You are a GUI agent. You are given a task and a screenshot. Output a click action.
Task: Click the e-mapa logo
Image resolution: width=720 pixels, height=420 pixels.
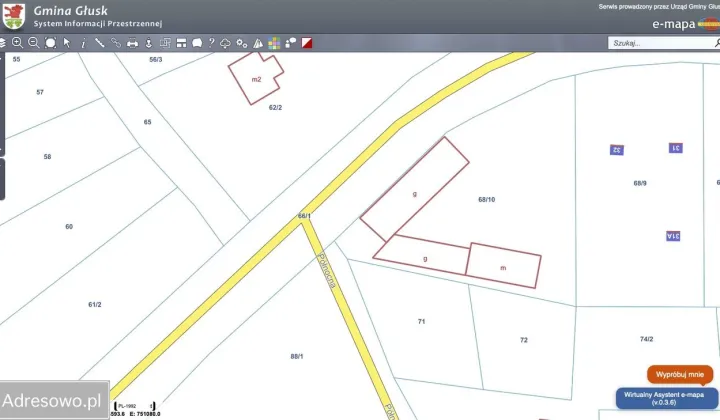686,24
